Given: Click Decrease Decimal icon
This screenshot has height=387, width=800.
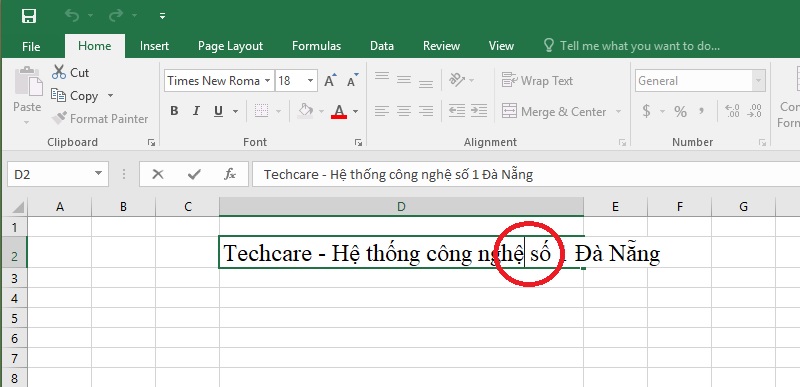Looking at the screenshot, I should pos(754,111).
